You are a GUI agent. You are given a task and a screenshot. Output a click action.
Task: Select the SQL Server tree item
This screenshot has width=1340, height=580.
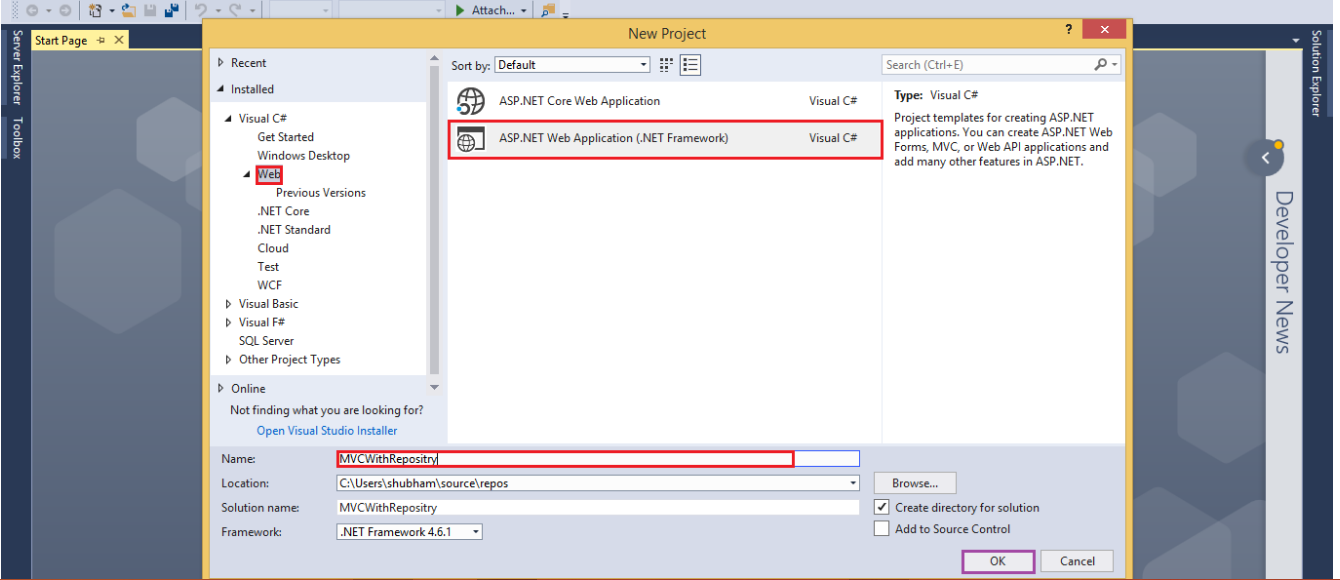tap(266, 341)
